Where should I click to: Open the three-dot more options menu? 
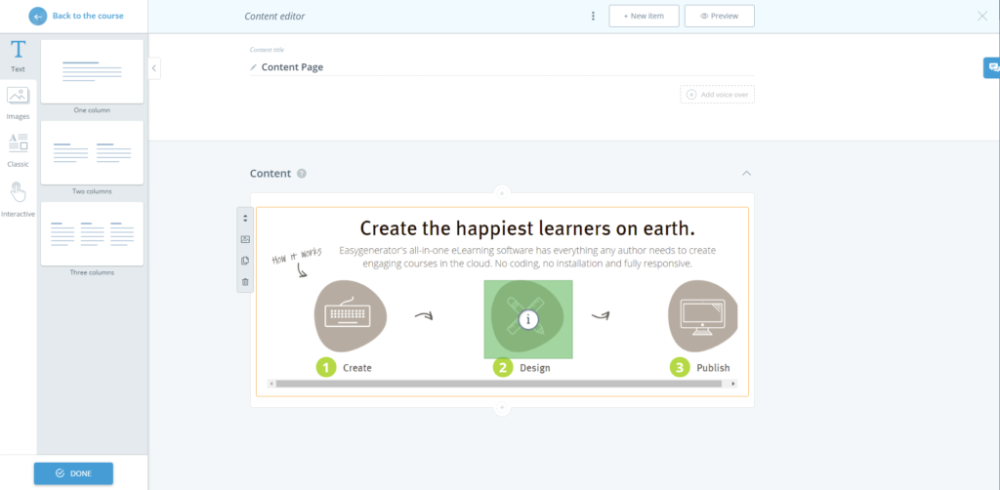pos(593,16)
